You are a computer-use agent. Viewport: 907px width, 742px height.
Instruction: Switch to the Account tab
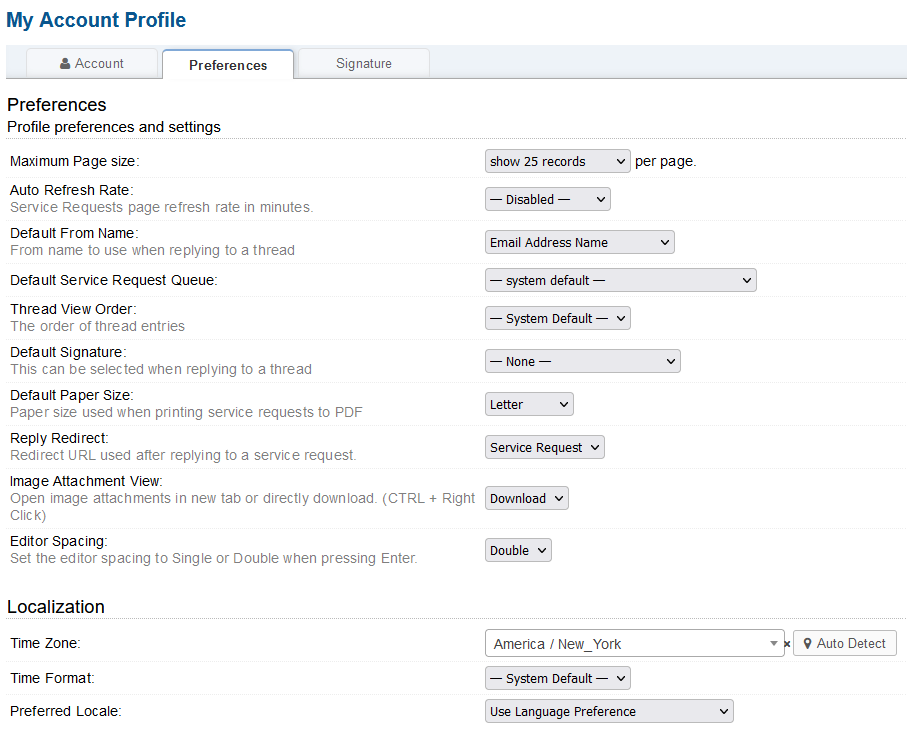(92, 63)
